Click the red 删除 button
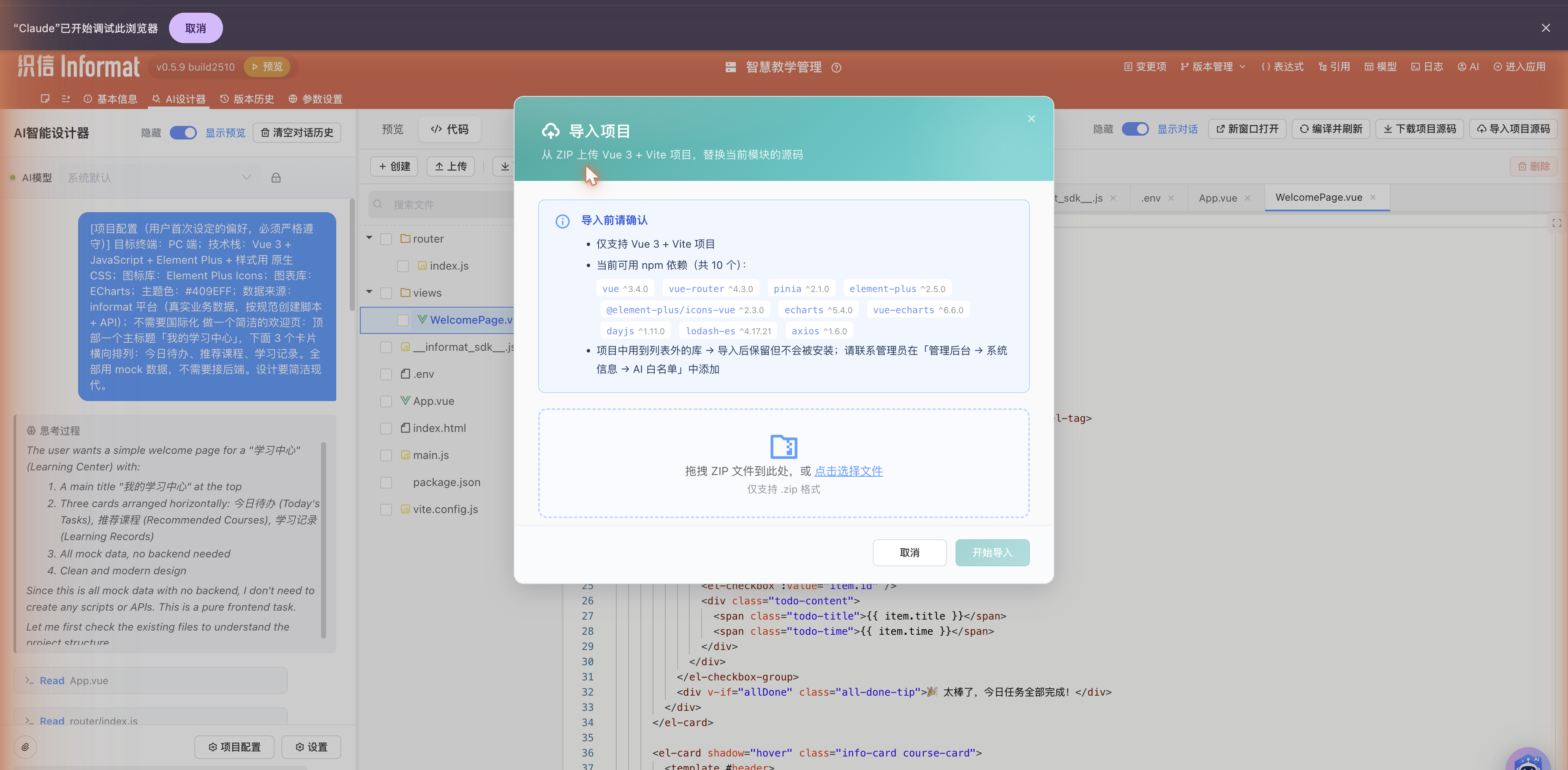Image resolution: width=1568 pixels, height=770 pixels. click(1533, 167)
